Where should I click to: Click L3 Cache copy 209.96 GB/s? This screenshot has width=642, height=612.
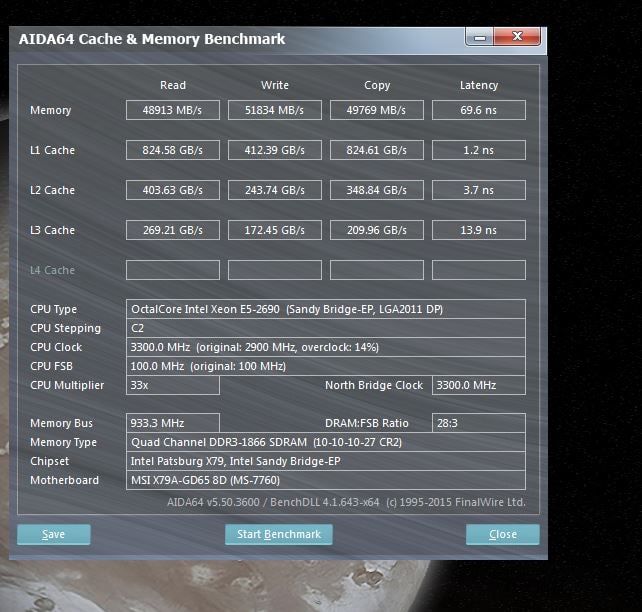click(x=377, y=230)
